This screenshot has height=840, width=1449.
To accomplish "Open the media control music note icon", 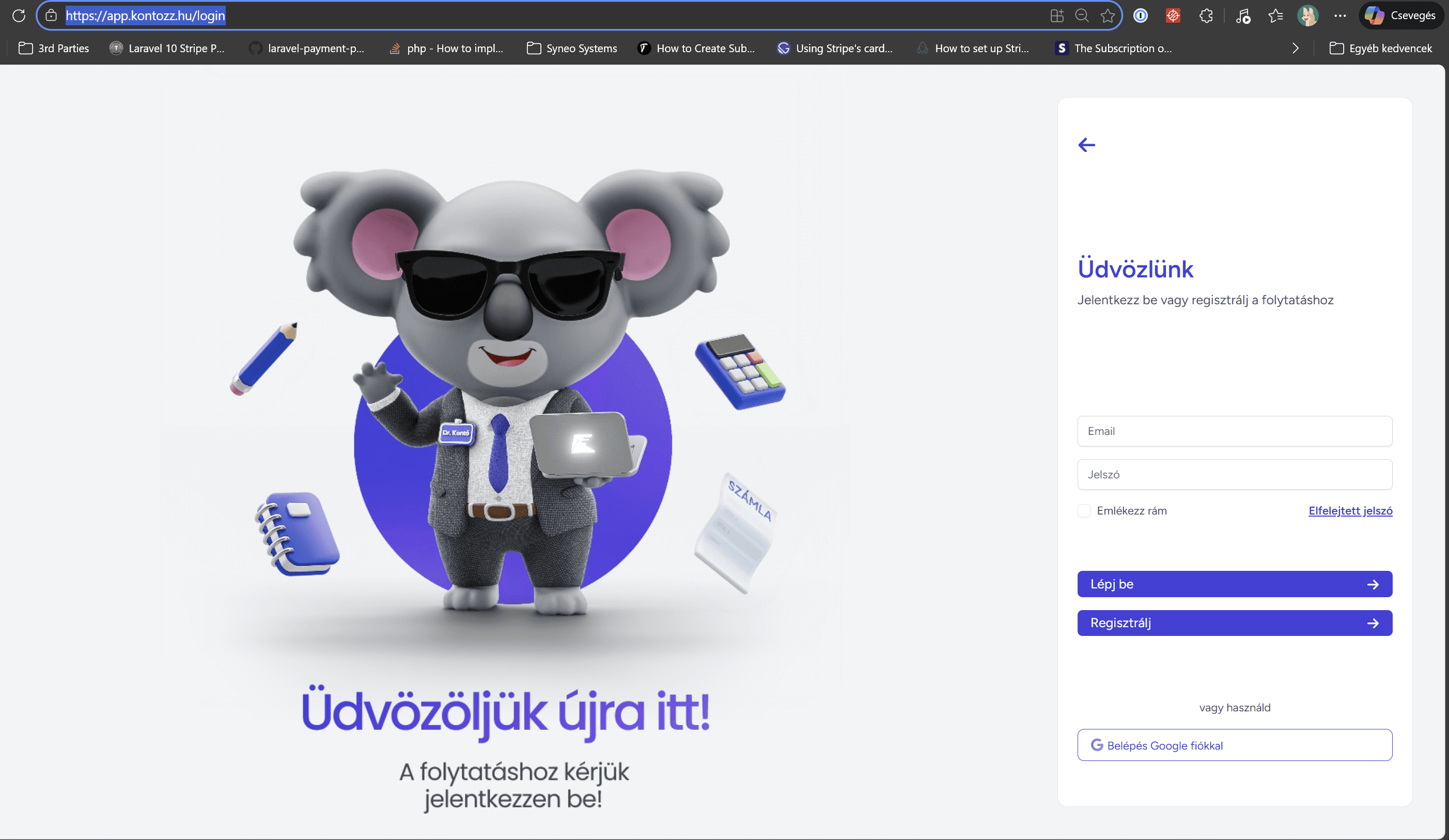I will [x=1242, y=15].
